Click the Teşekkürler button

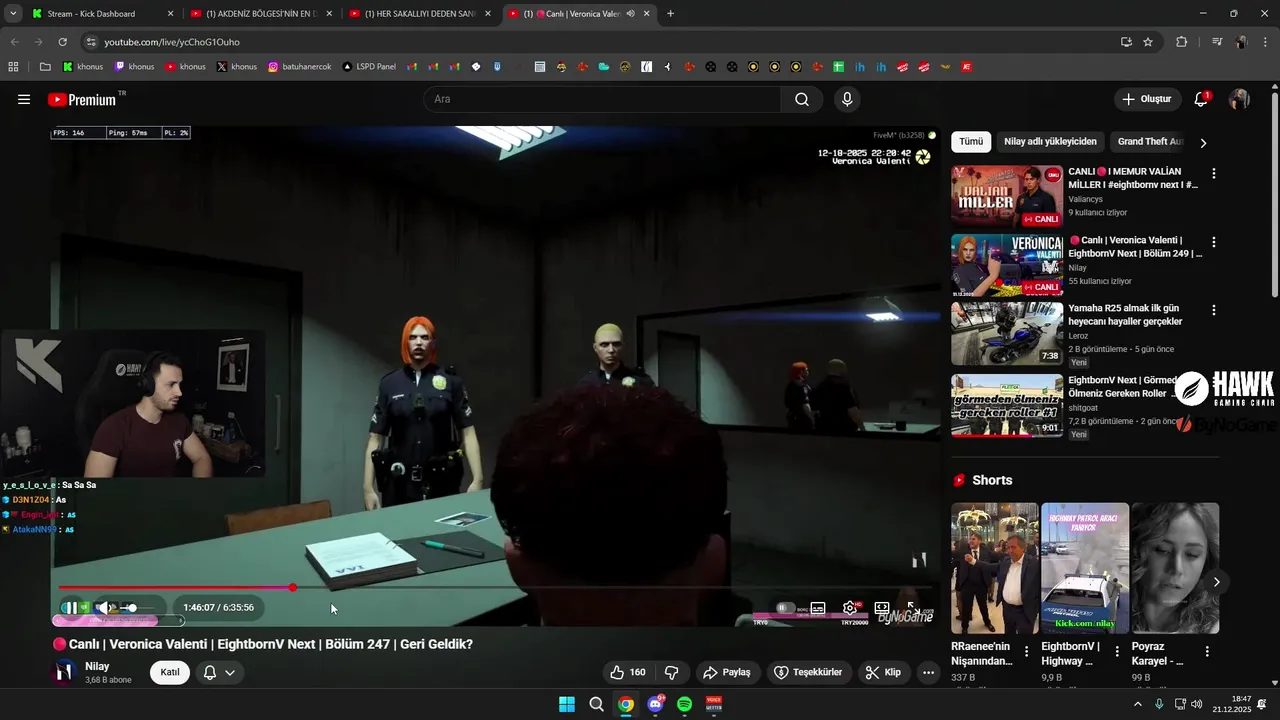(811, 672)
